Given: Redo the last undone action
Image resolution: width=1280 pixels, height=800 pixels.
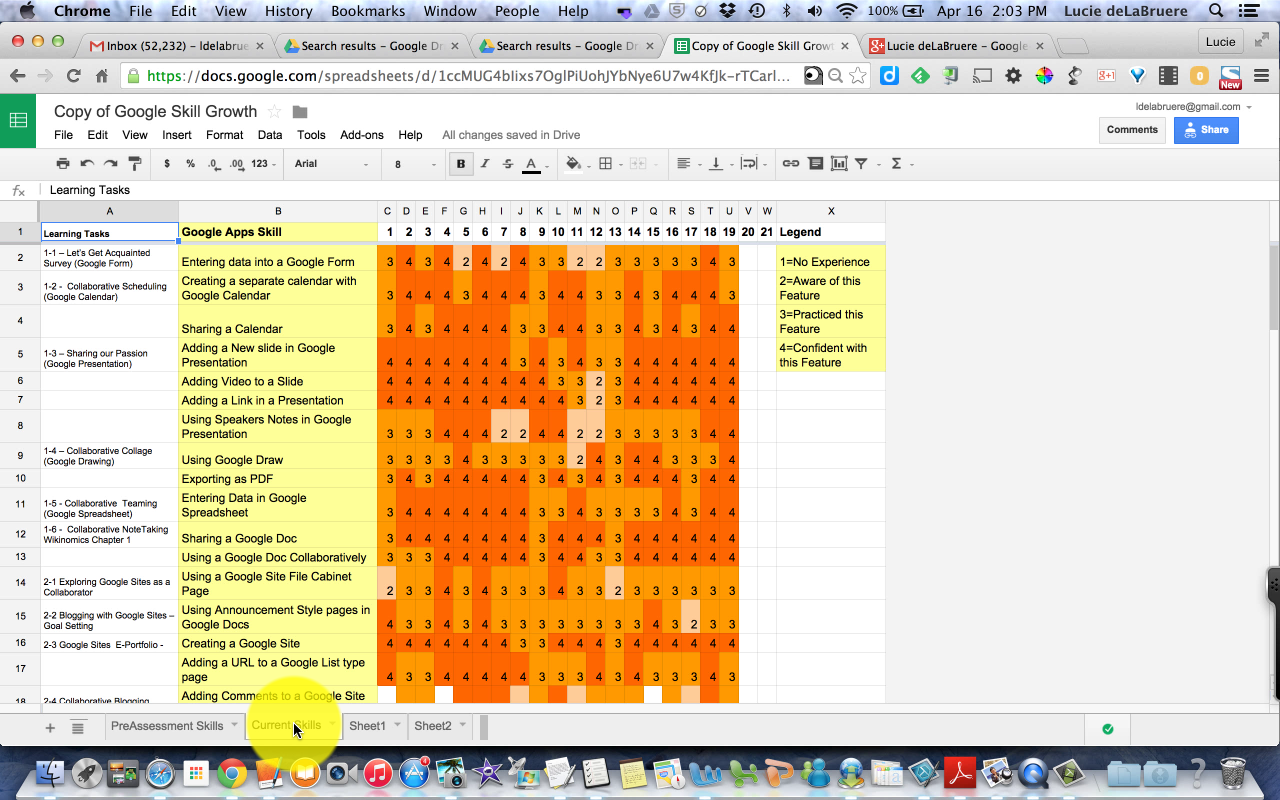Looking at the screenshot, I should (x=111, y=164).
